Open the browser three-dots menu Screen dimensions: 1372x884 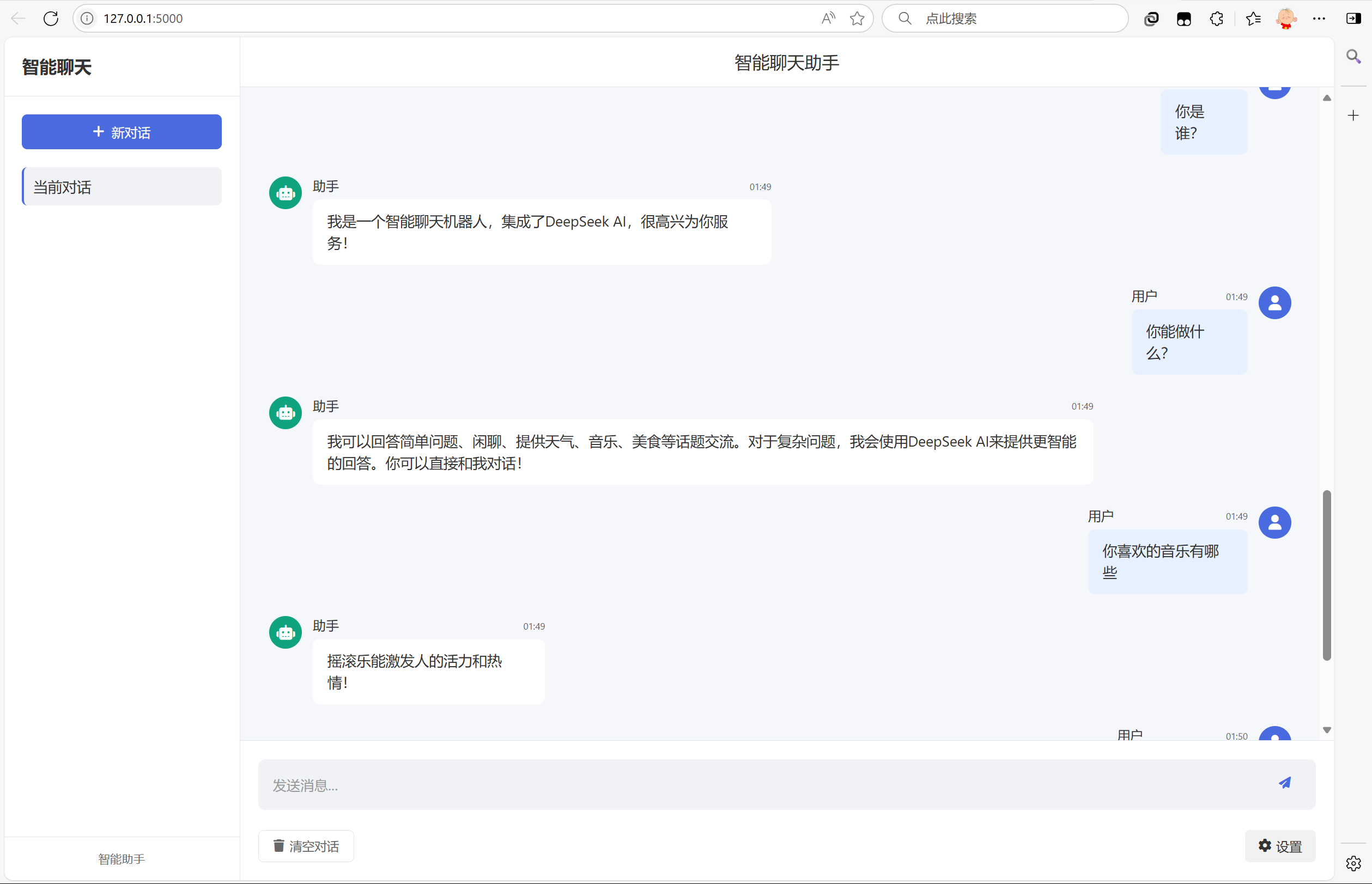pos(1319,19)
